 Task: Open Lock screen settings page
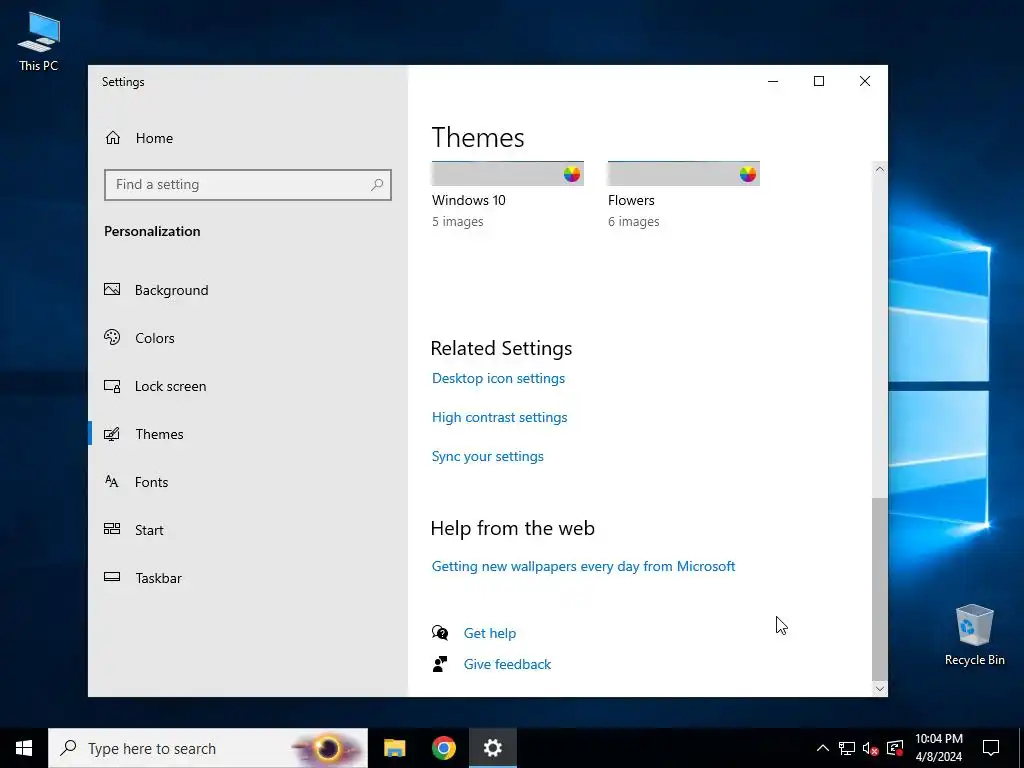170,386
